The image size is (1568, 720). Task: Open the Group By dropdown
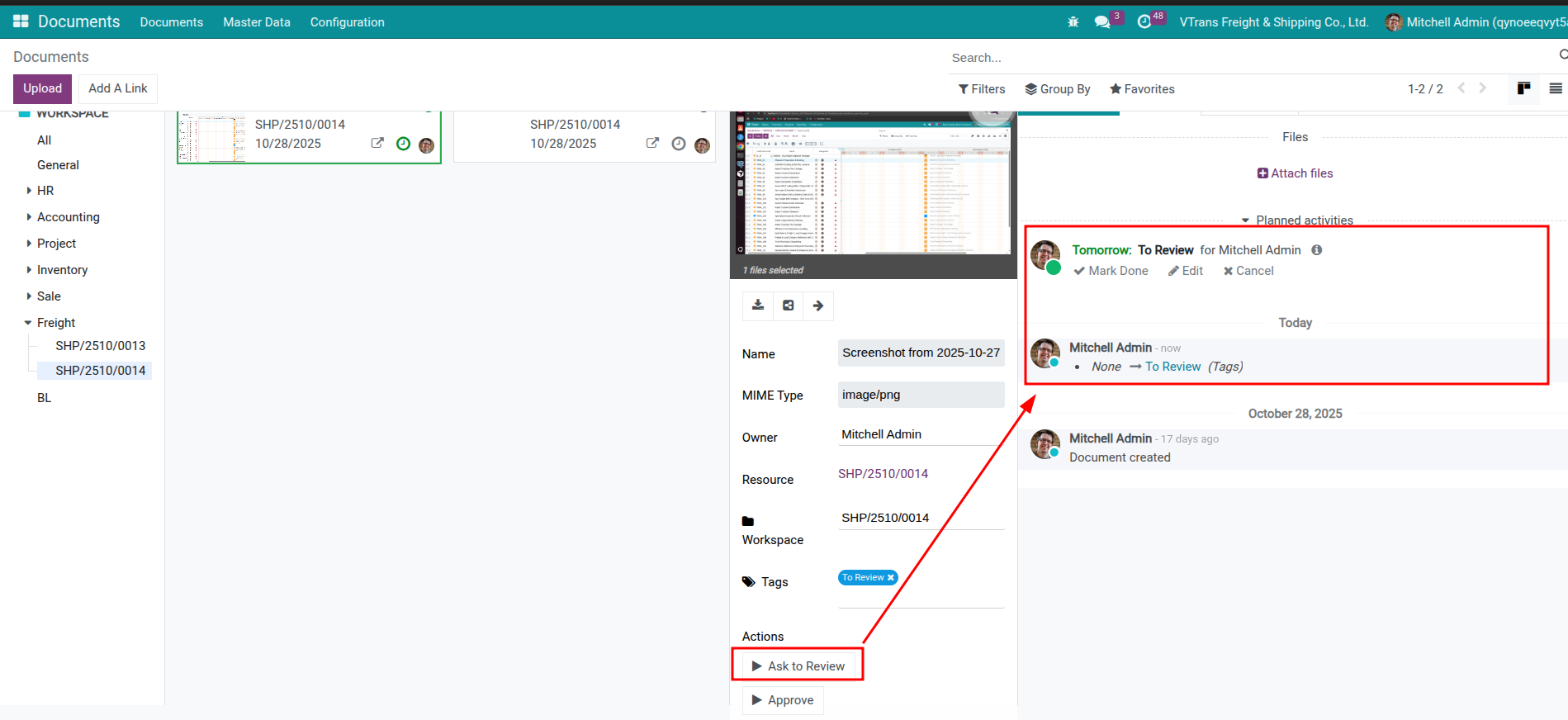click(x=1057, y=89)
